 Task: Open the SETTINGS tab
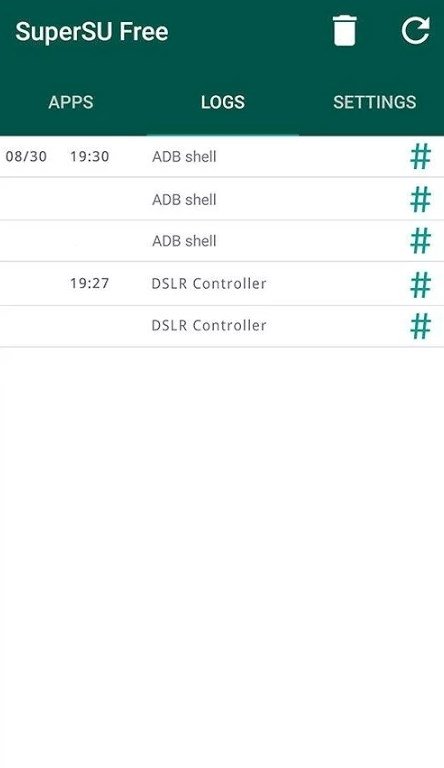point(374,102)
